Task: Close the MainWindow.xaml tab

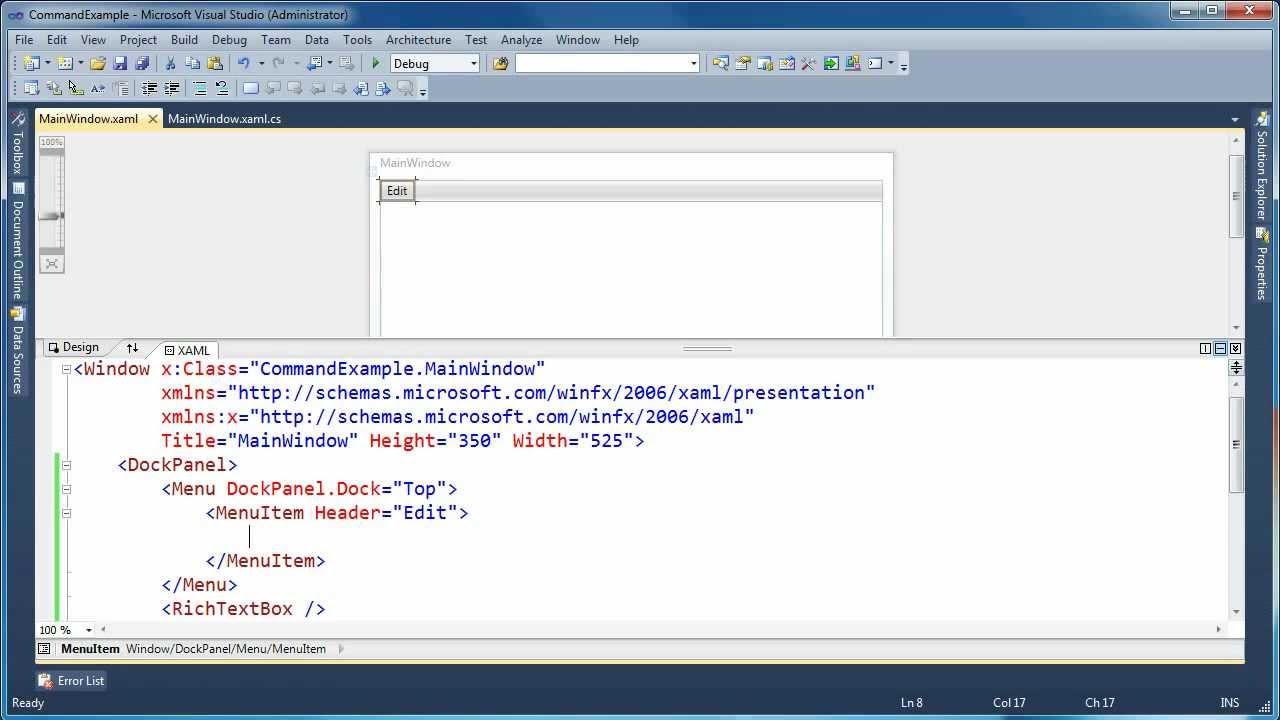Action: pos(152,119)
